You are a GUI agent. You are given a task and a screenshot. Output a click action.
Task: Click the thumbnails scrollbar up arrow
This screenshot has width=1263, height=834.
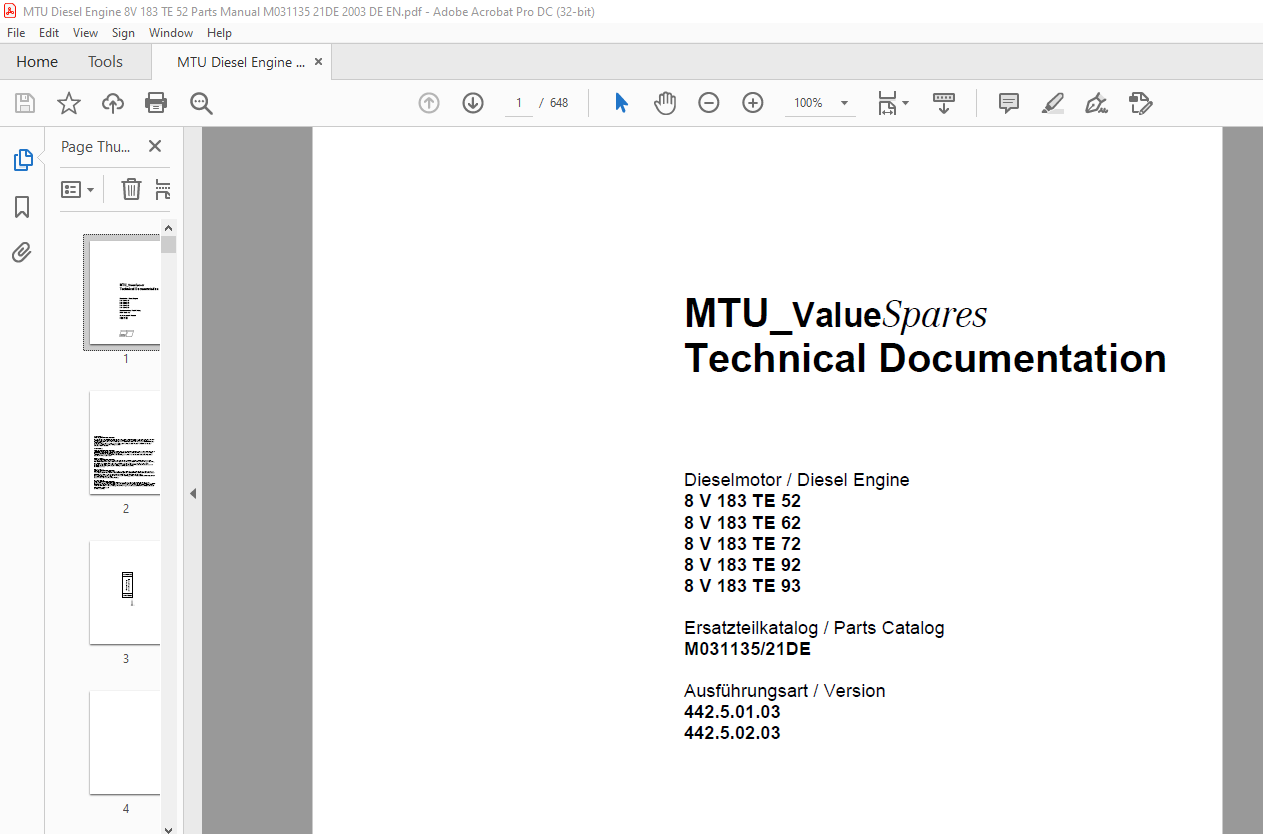click(168, 227)
